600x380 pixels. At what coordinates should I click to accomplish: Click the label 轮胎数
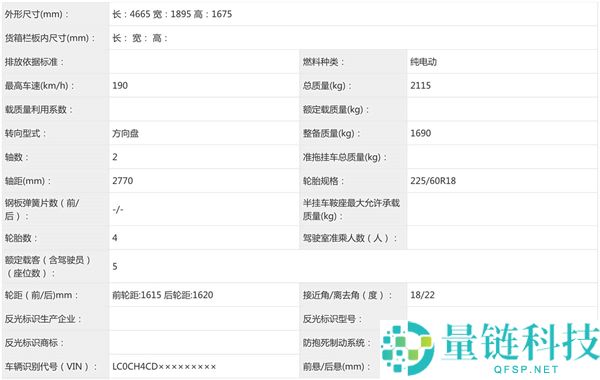(21, 238)
